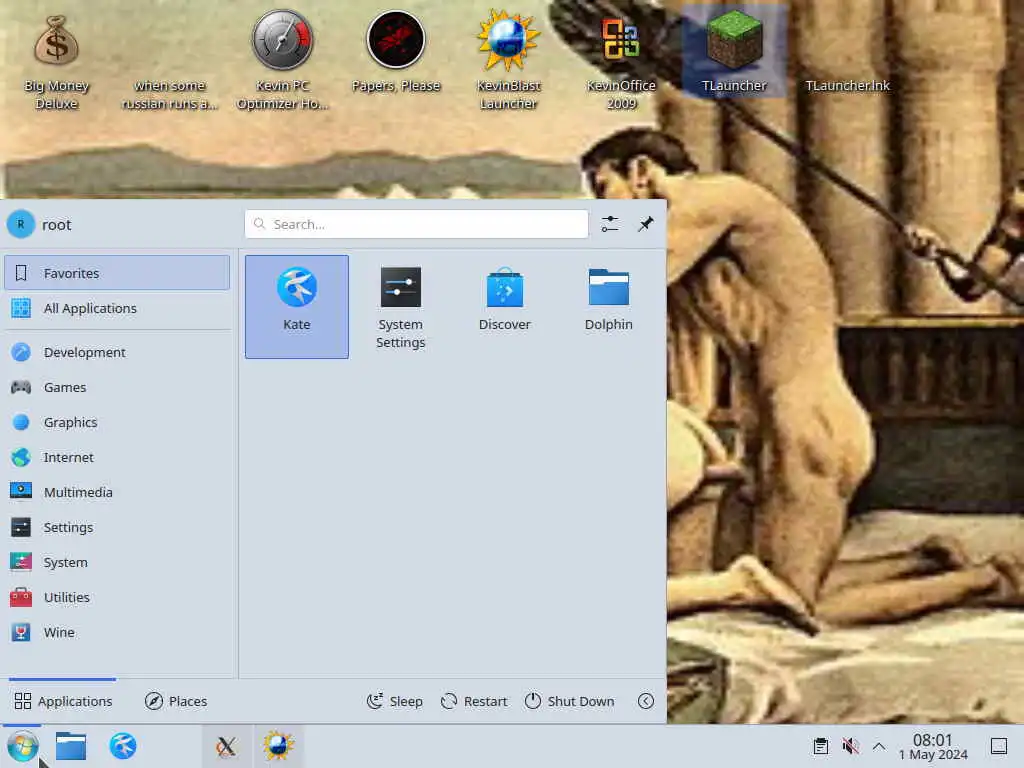Open the Wine category
The image size is (1024, 768).
[117, 632]
